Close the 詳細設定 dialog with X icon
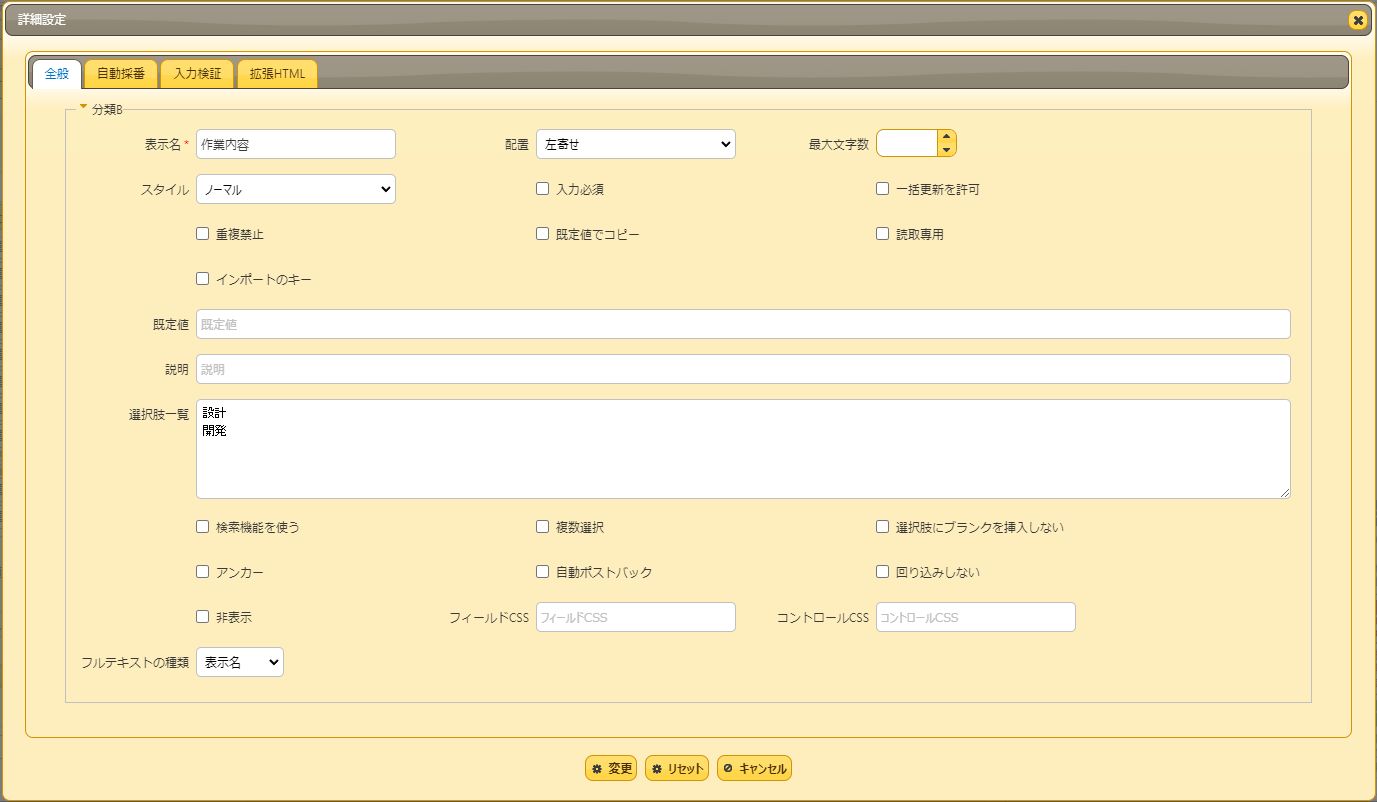1377x802 pixels. pos(1357,20)
